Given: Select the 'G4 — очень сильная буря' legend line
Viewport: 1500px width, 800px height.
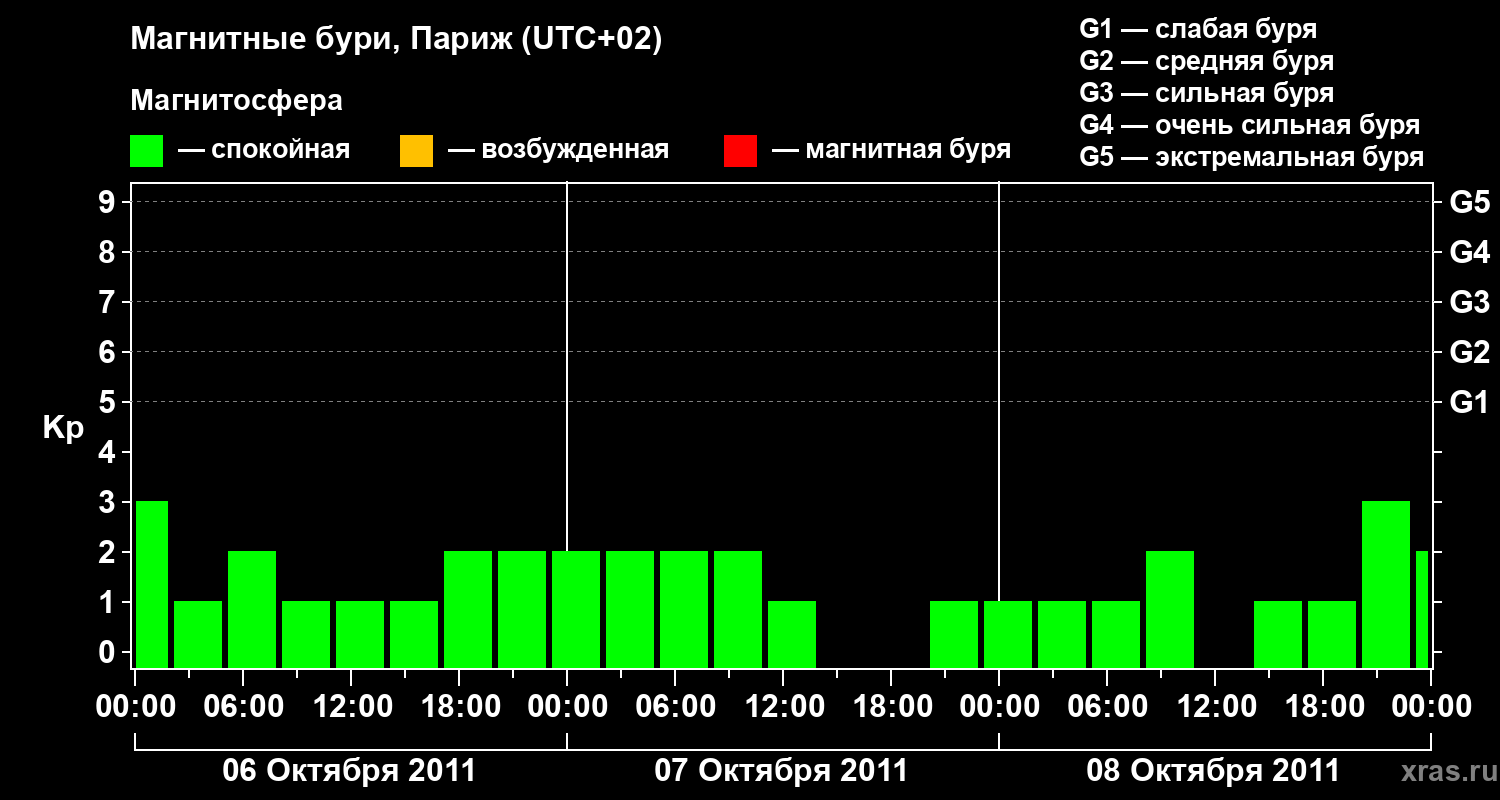Looking at the screenshot, I should 1250,125.
